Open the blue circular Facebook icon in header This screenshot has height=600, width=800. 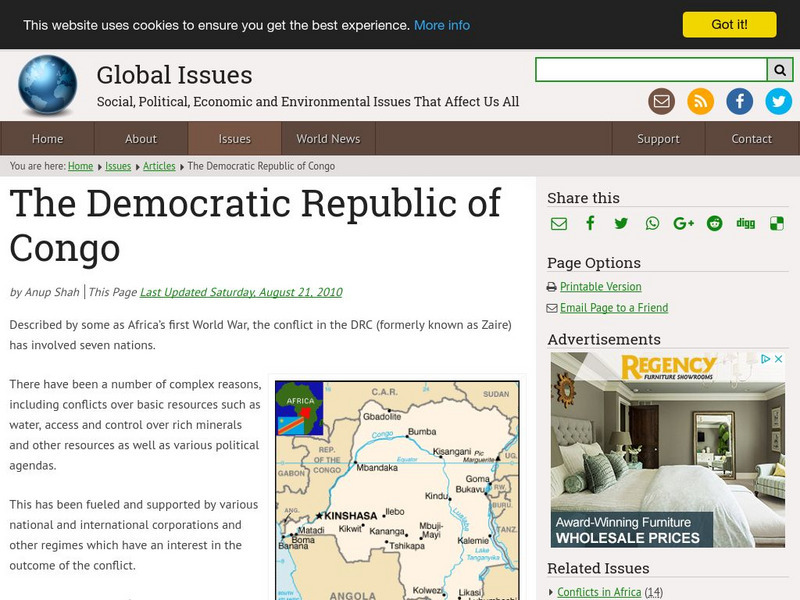click(740, 101)
